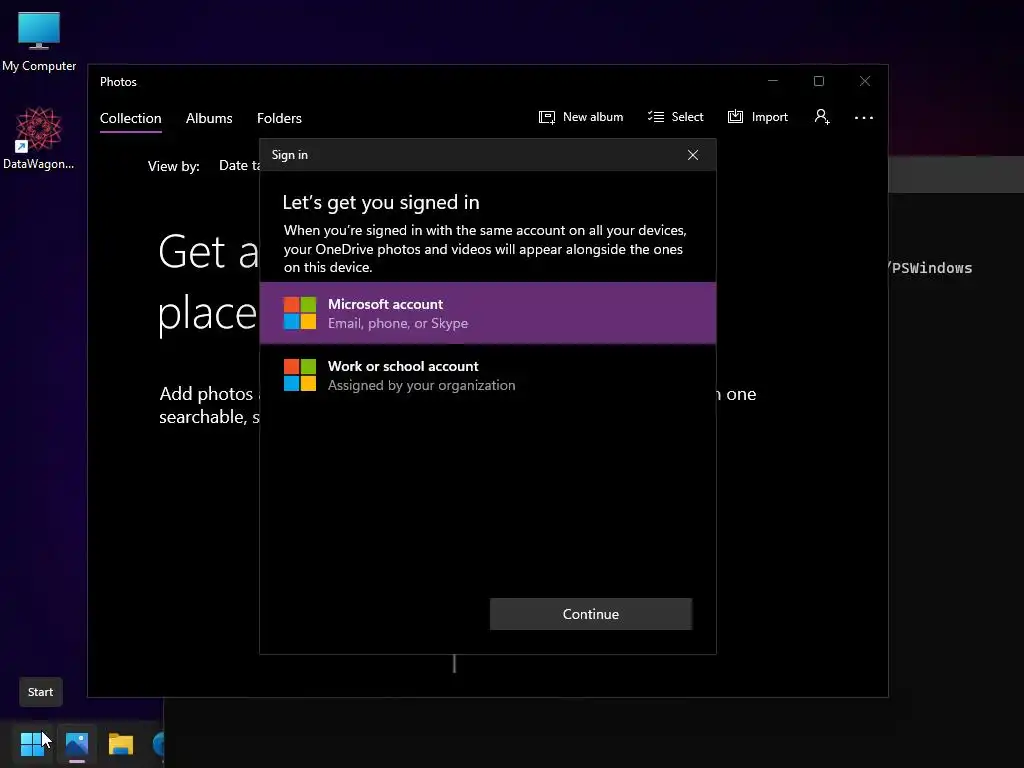Click the 'Let's get you signed in' heading
The height and width of the screenshot is (768, 1024).
pyautogui.click(x=381, y=202)
